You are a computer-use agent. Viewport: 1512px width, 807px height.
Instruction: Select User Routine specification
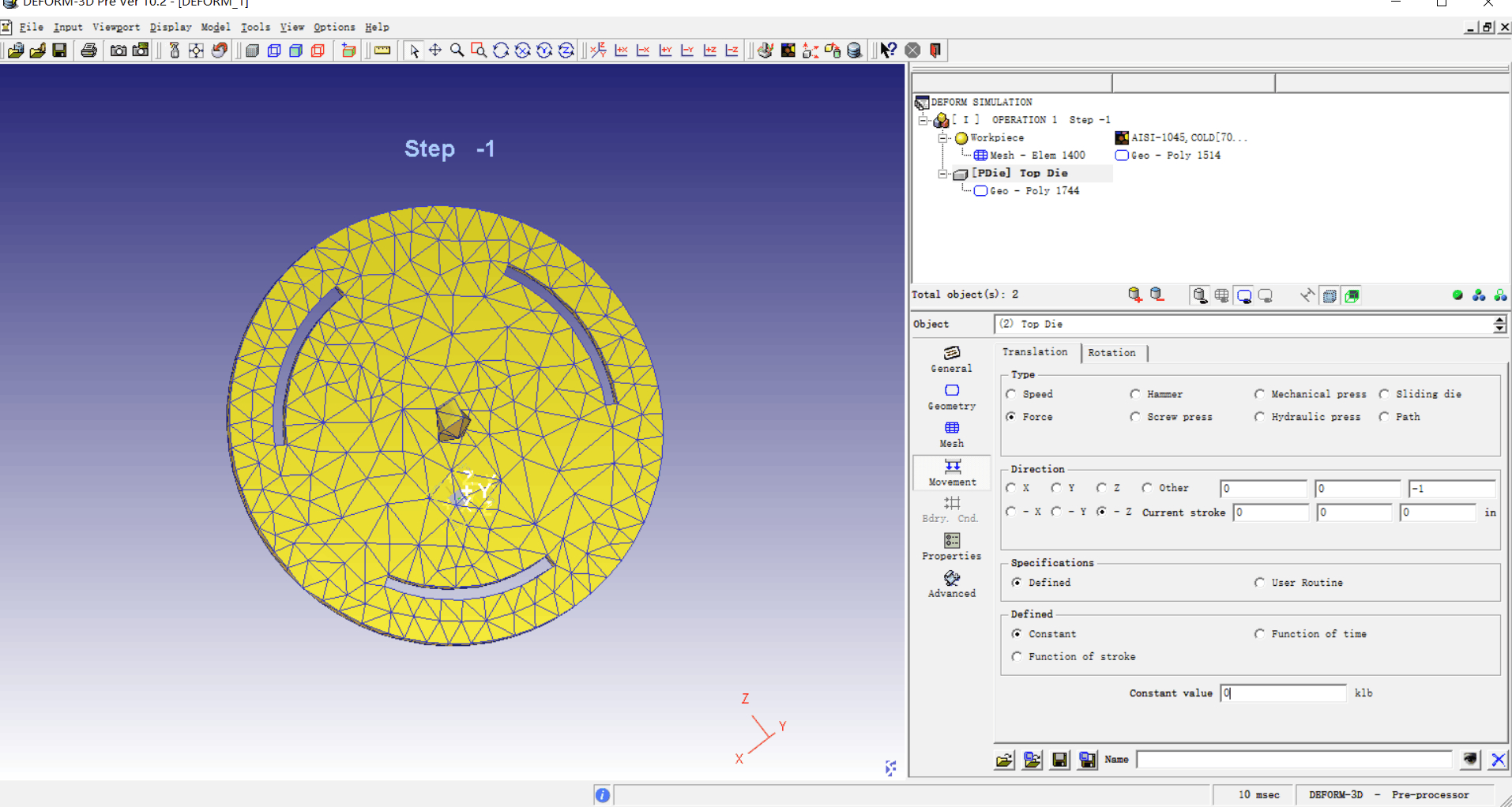tap(1299, 583)
